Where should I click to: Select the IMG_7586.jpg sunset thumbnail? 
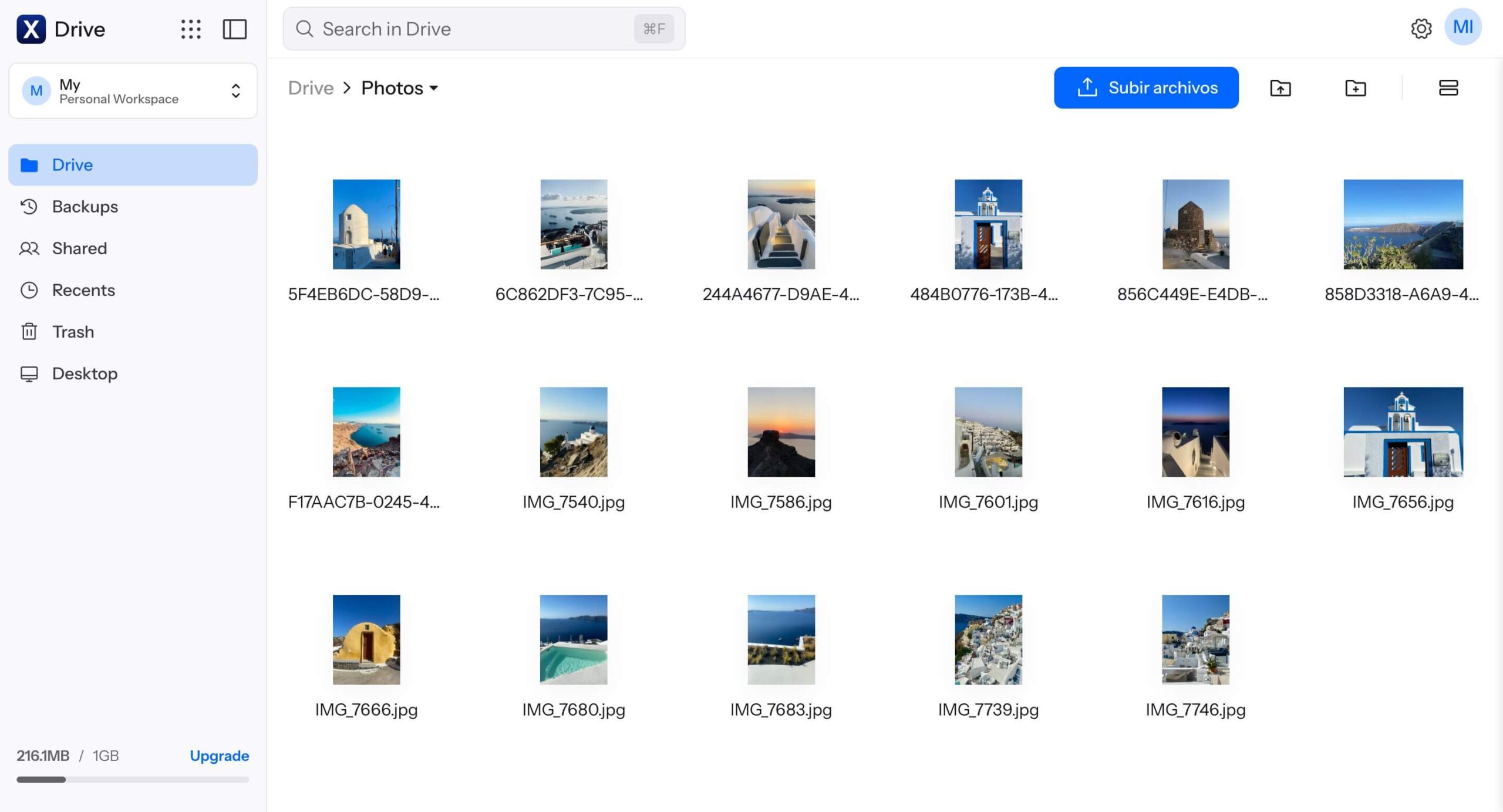[780, 432]
